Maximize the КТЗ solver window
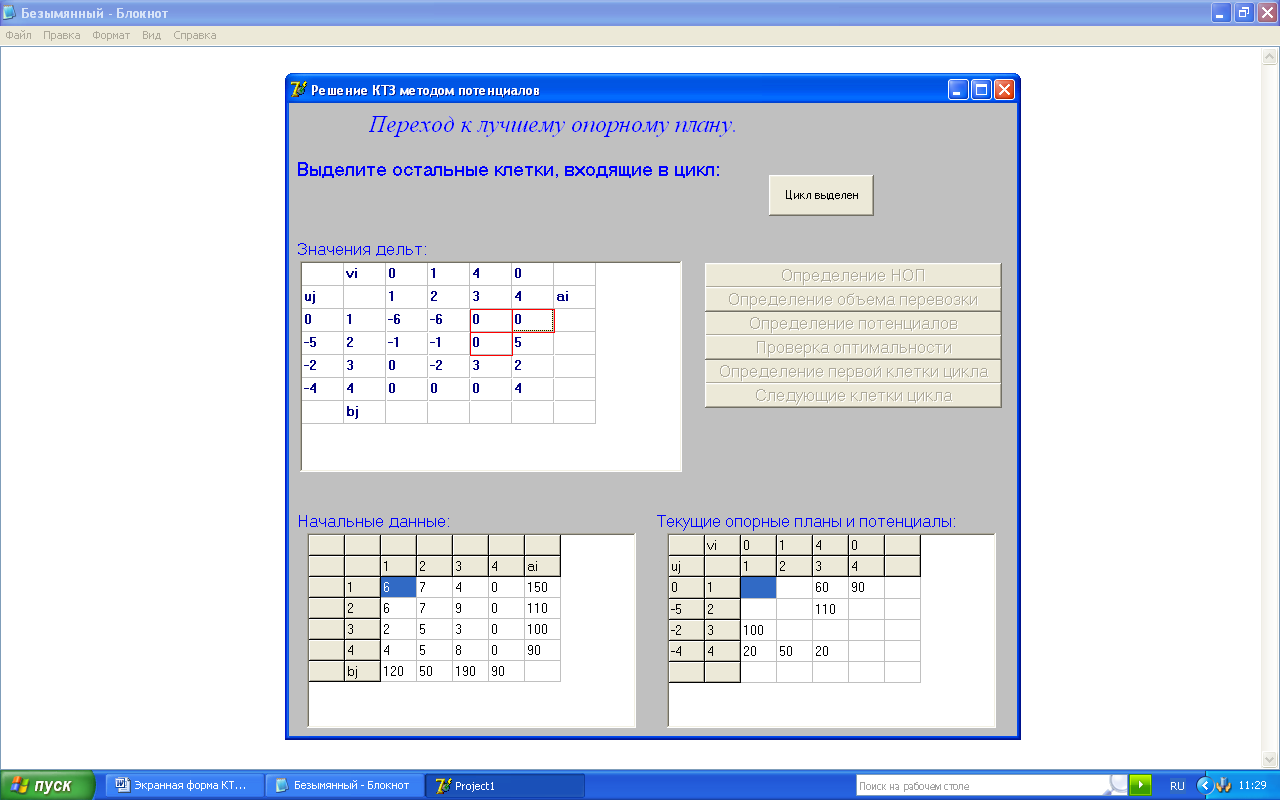This screenshot has width=1280, height=800. coord(981,90)
